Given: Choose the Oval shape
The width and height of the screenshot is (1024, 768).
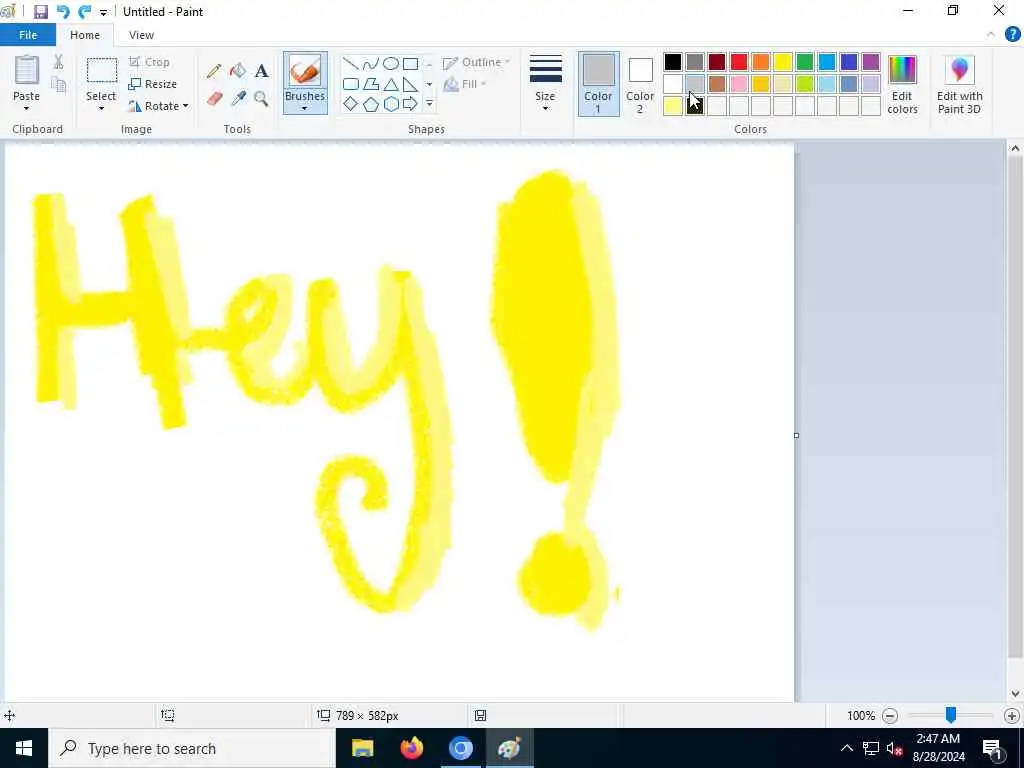Looking at the screenshot, I should pyautogui.click(x=391, y=63).
